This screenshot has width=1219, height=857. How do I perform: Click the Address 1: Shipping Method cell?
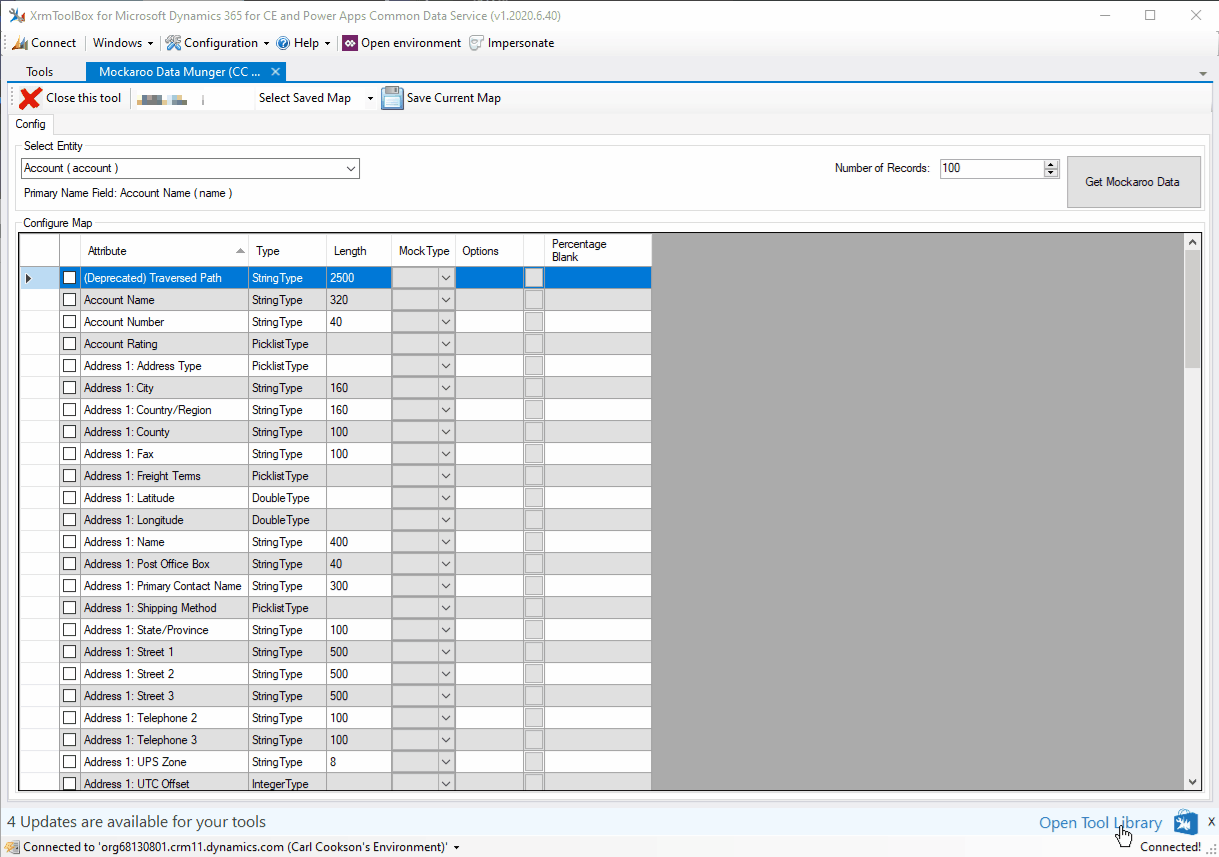[x=165, y=608]
